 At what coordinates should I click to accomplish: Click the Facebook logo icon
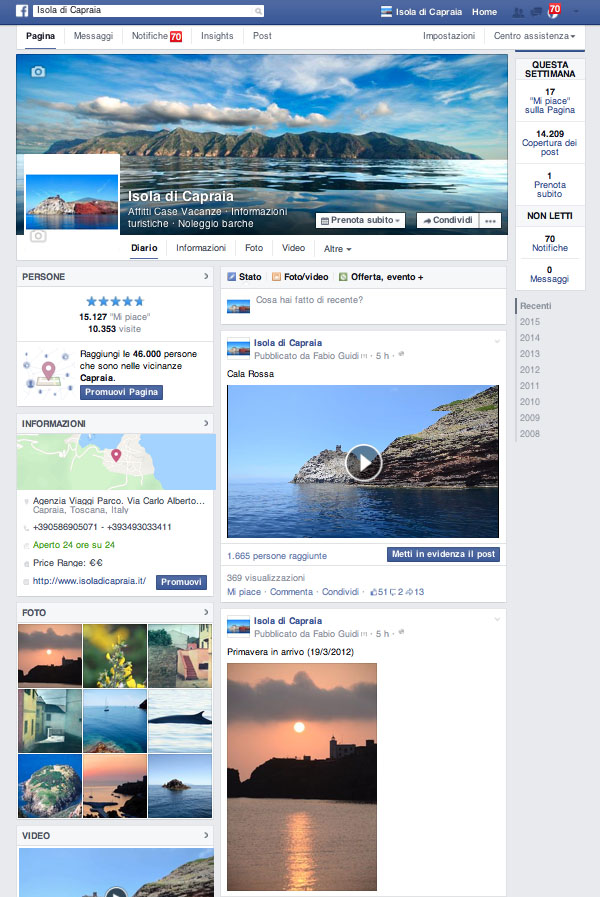point(22,10)
